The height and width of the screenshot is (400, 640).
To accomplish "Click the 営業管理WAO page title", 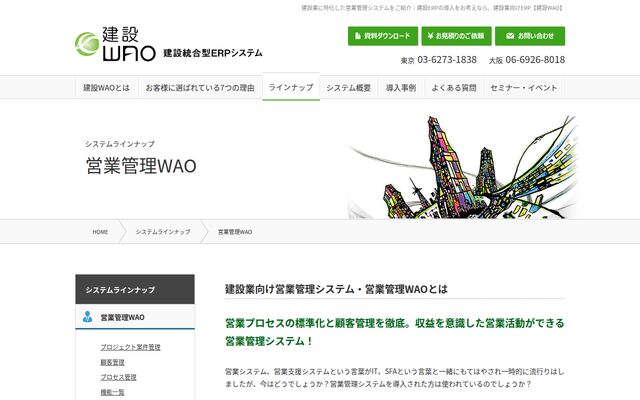I will point(141,166).
